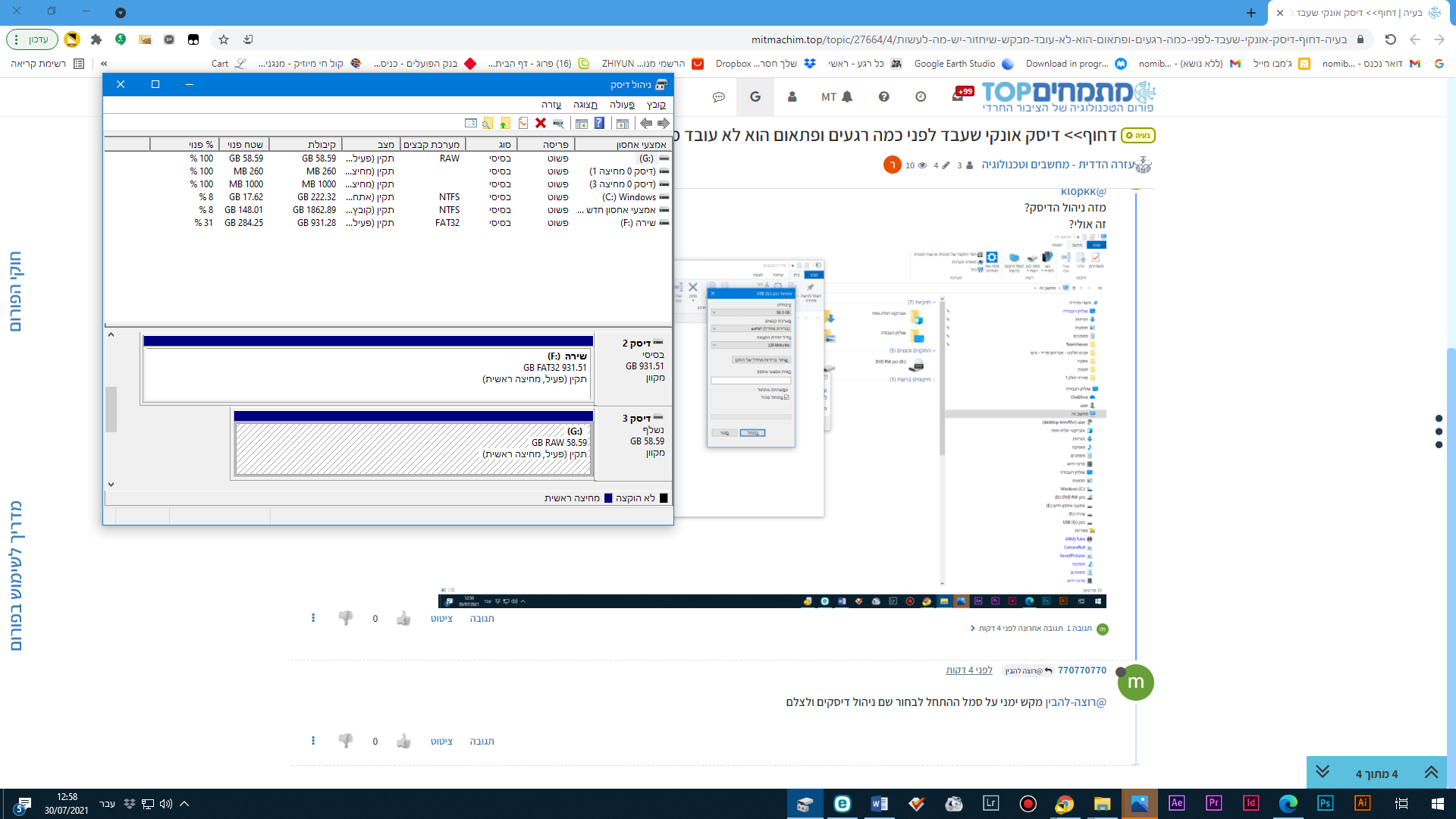Click the red X delete toolbar icon
Viewport: 1456px width, 819px height.
tap(541, 124)
